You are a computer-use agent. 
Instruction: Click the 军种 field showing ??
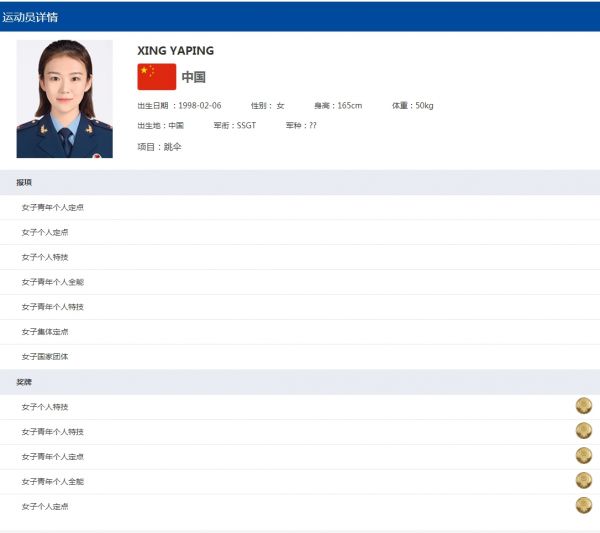[301, 126]
